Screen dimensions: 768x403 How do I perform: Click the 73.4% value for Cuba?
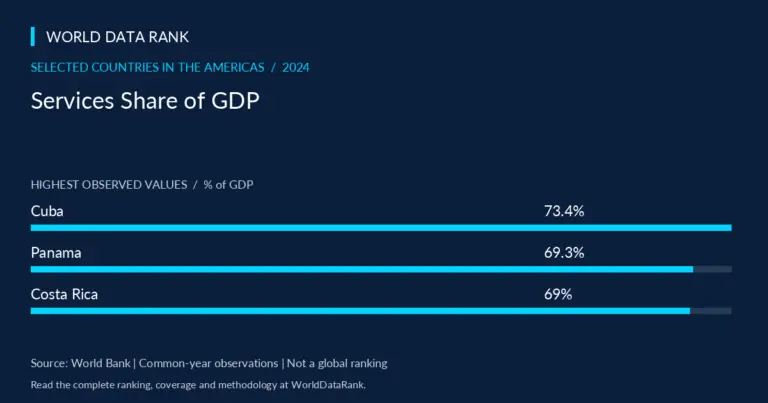564,211
